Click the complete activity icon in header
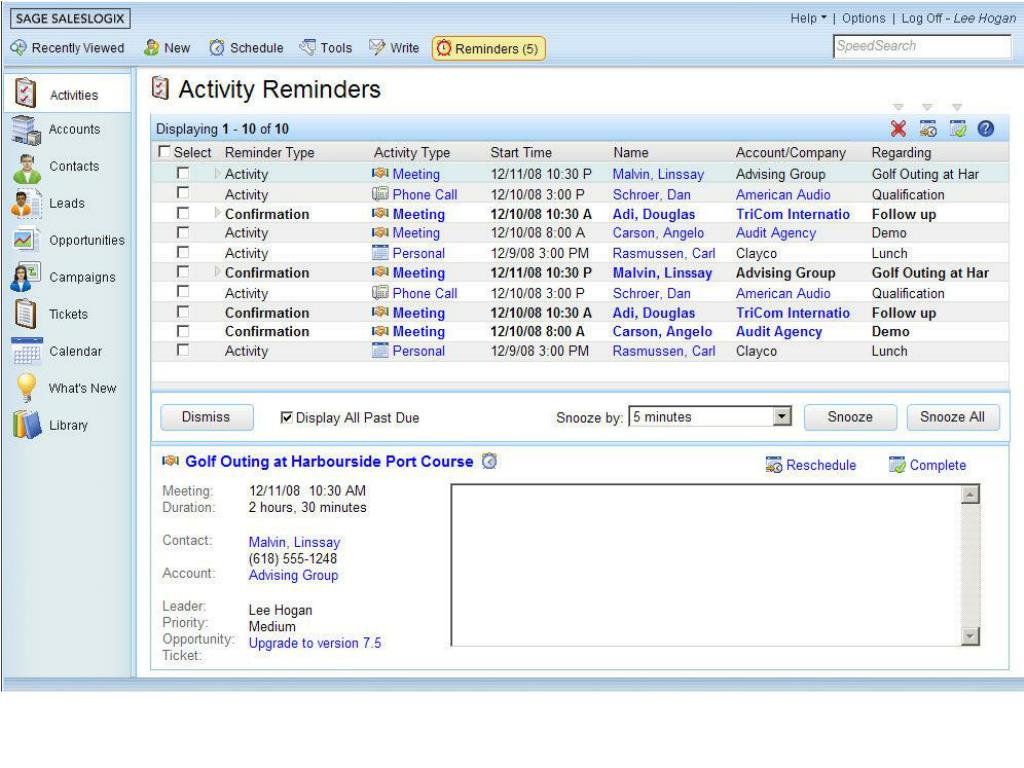Image resolution: width=1024 pixels, height=768 pixels. pyautogui.click(x=957, y=129)
